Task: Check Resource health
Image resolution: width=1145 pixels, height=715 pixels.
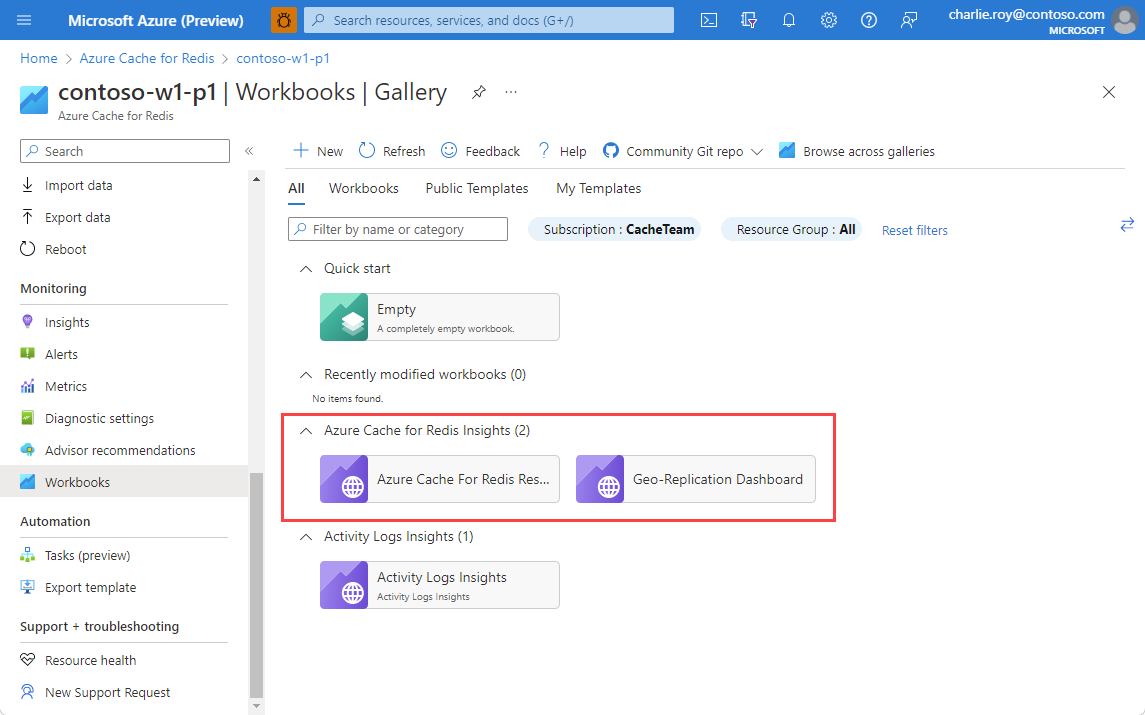Action: click(90, 659)
